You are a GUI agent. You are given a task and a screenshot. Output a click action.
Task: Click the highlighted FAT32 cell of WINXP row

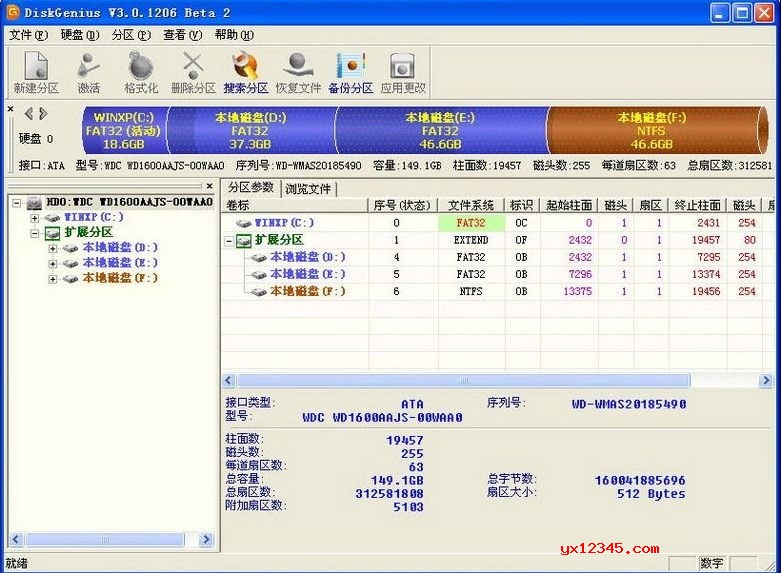coord(471,223)
